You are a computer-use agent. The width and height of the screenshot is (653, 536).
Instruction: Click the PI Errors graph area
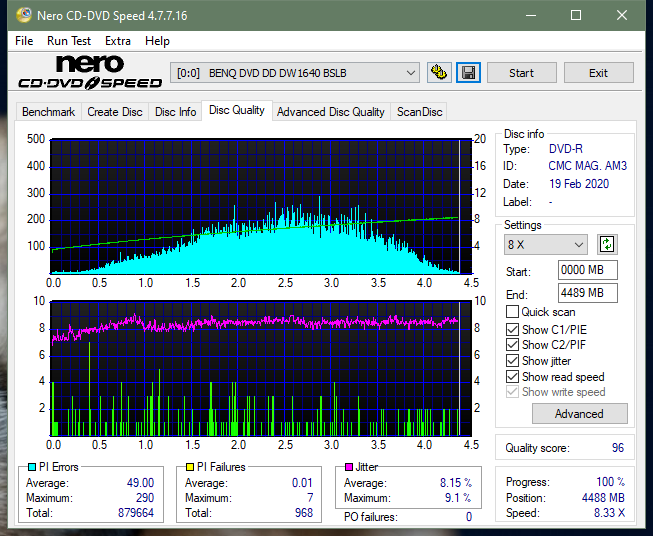(x=261, y=206)
